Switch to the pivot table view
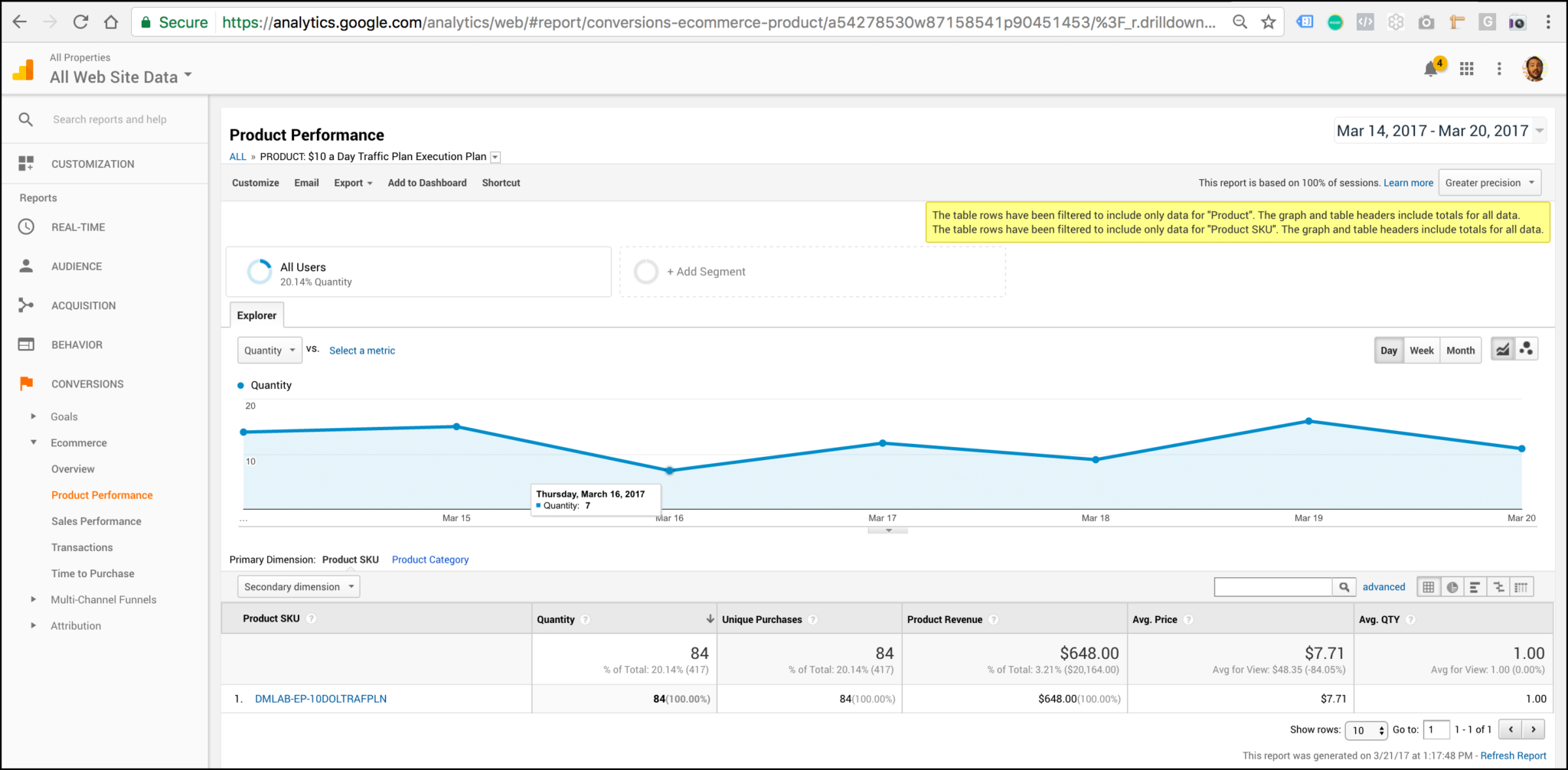1568x770 pixels. coord(1522,586)
